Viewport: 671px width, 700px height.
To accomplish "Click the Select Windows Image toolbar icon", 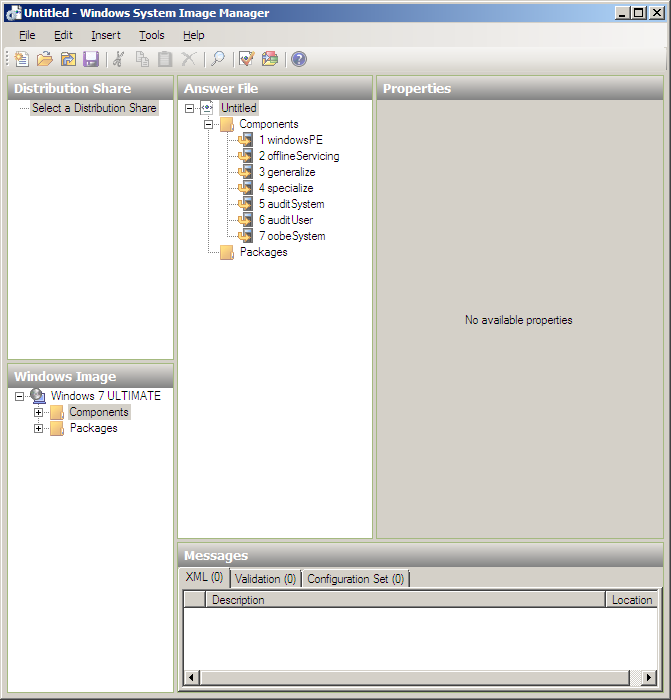I will click(68, 59).
